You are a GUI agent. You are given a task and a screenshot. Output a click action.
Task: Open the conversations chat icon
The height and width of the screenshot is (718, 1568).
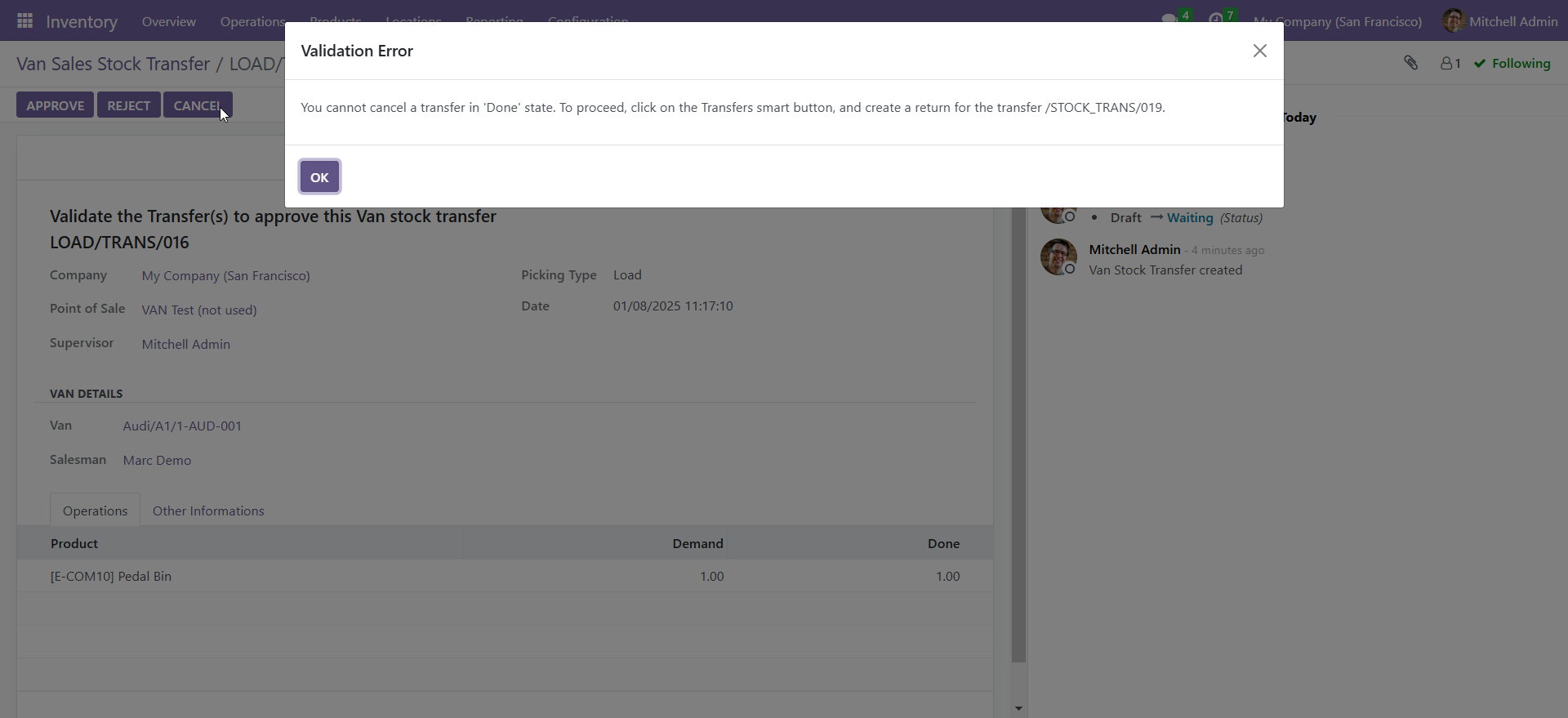(x=1169, y=20)
